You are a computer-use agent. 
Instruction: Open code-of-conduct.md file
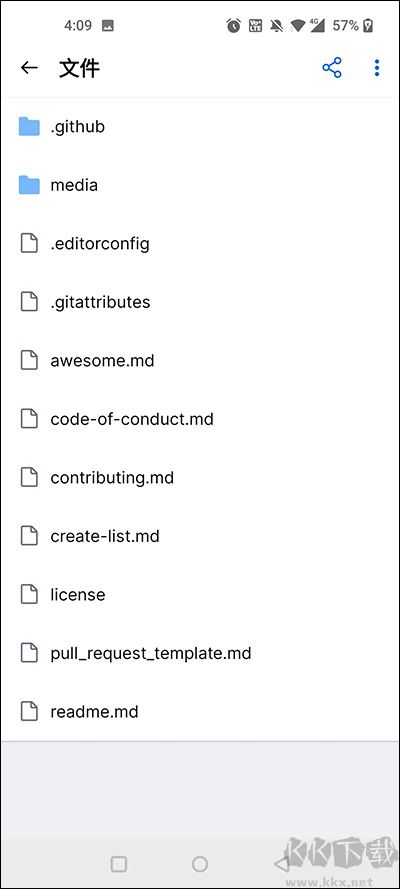pos(200,419)
